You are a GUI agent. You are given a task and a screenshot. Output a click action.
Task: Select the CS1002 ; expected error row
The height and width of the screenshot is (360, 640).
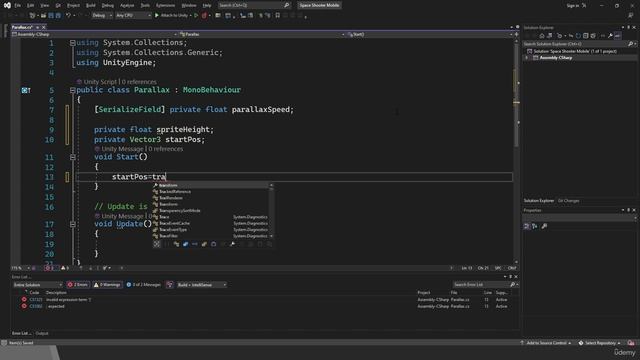click(x=265, y=306)
